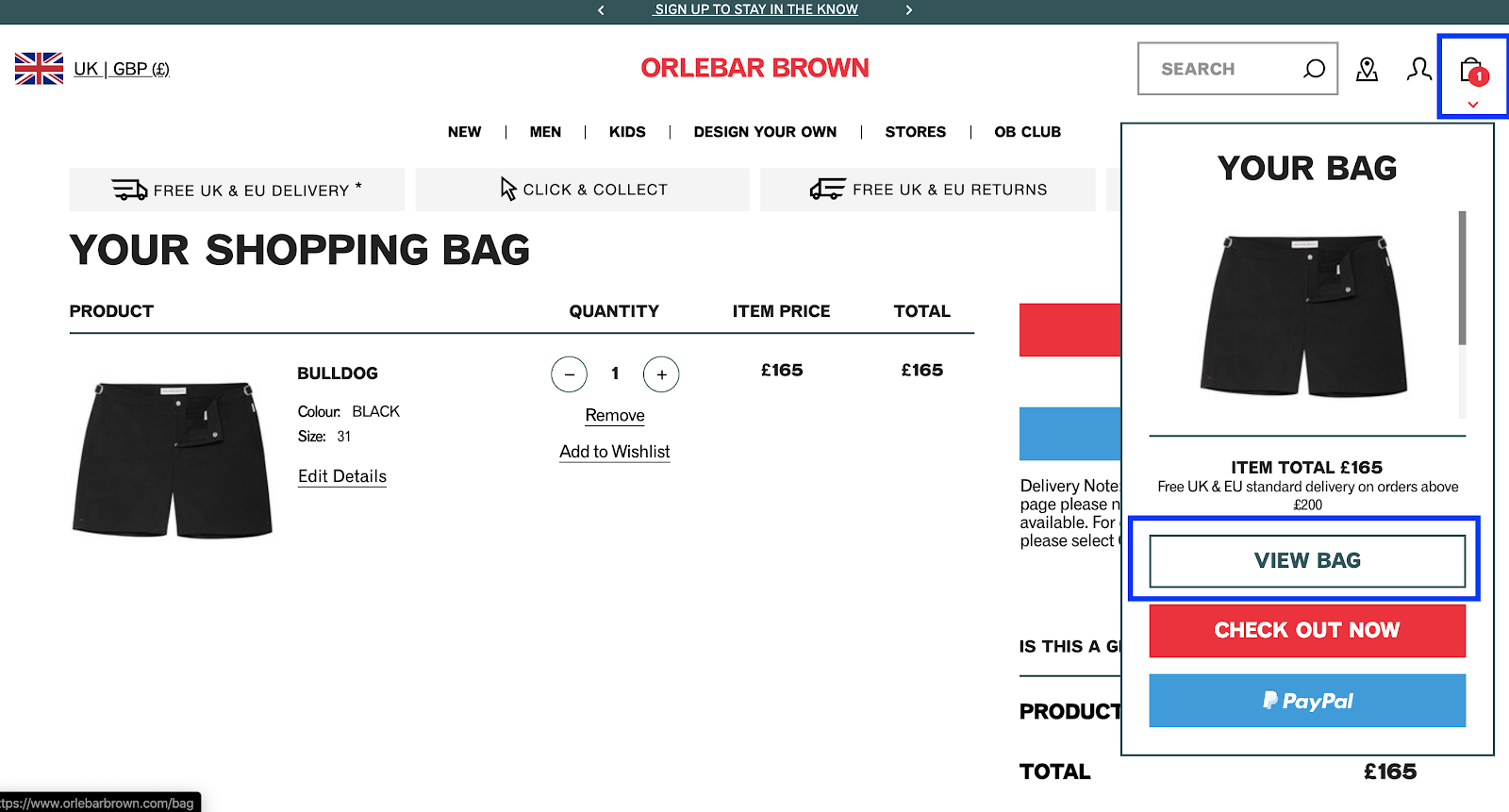Collapse the bag dropdown chevron

[1472, 105]
